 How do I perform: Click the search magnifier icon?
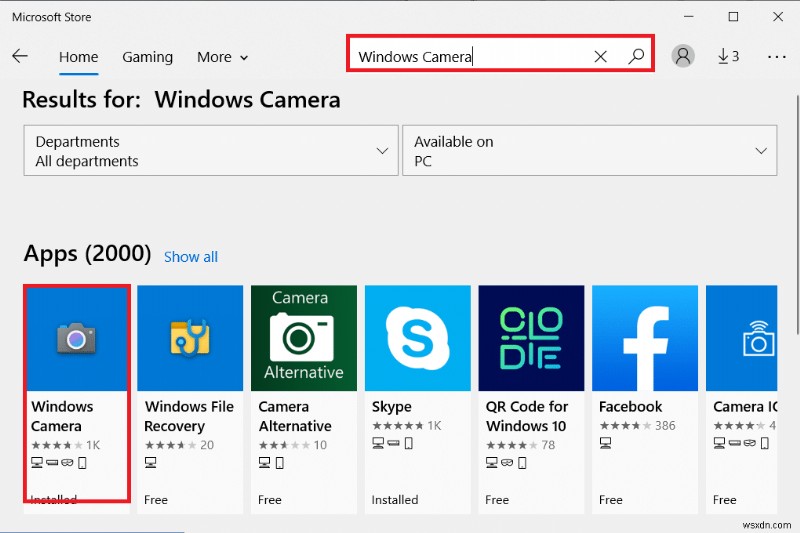point(636,57)
